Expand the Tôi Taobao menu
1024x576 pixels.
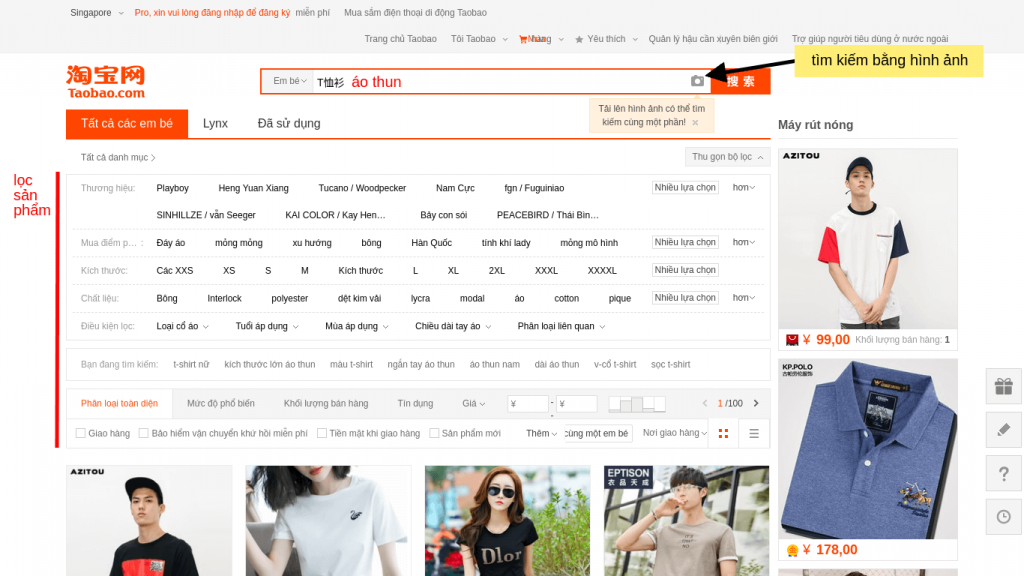click(479, 39)
